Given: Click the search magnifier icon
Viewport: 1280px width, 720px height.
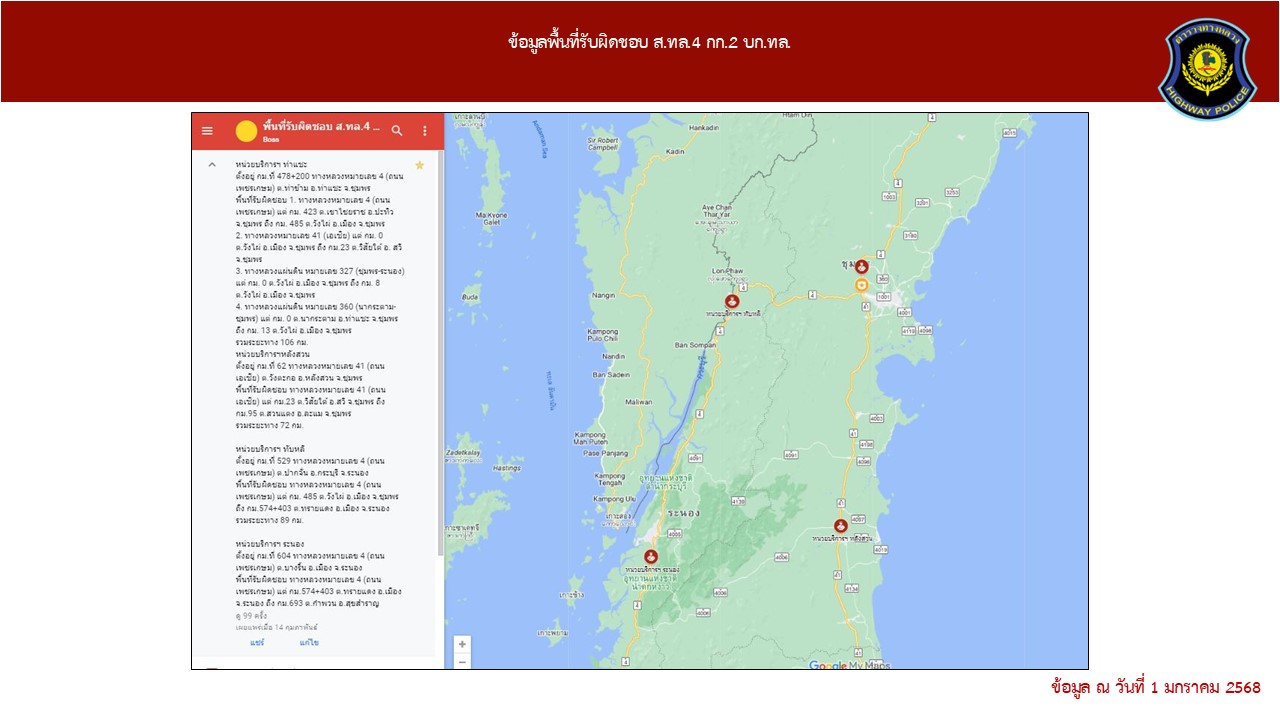Looking at the screenshot, I should tap(397, 131).
